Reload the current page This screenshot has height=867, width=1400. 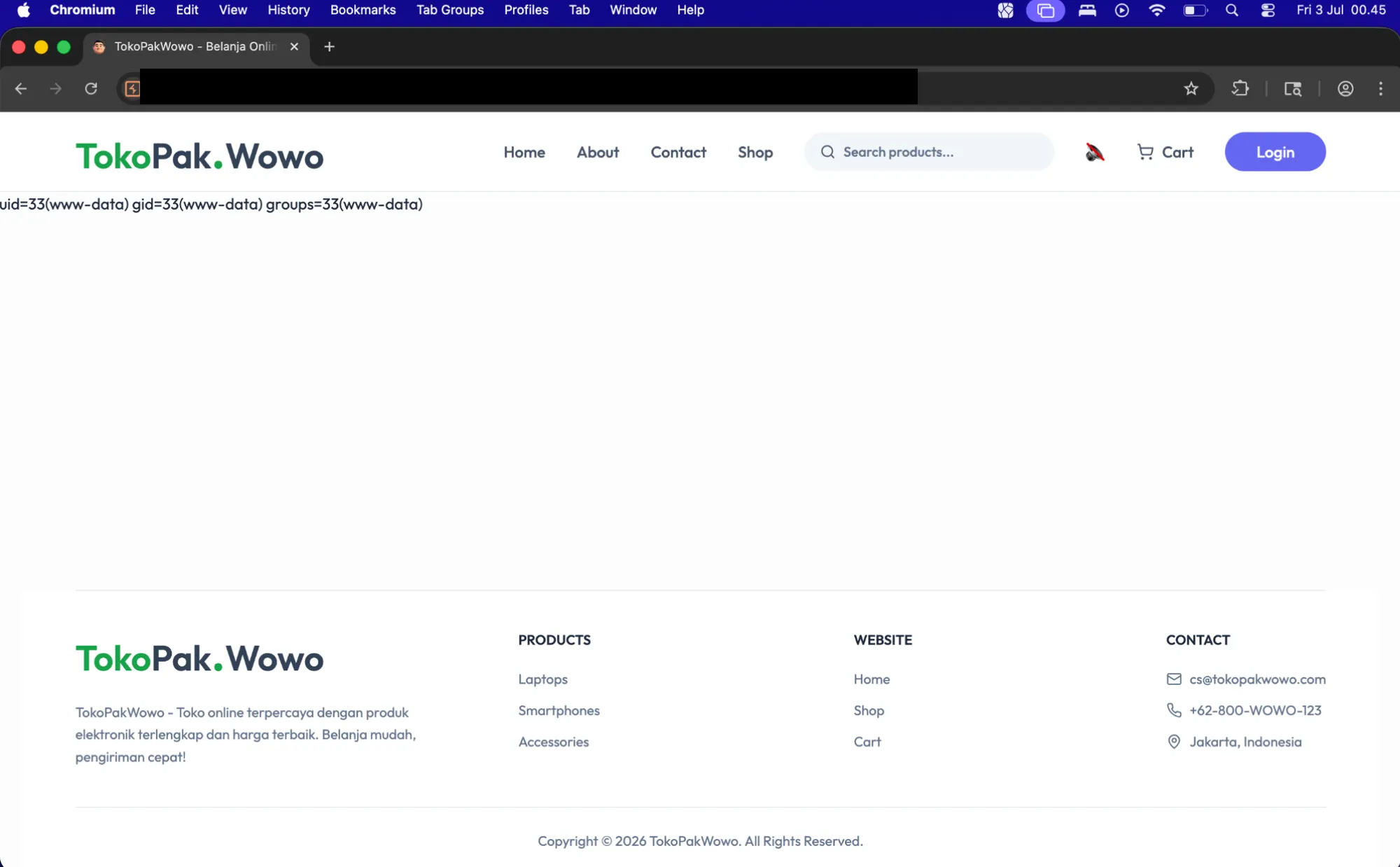pos(91,89)
